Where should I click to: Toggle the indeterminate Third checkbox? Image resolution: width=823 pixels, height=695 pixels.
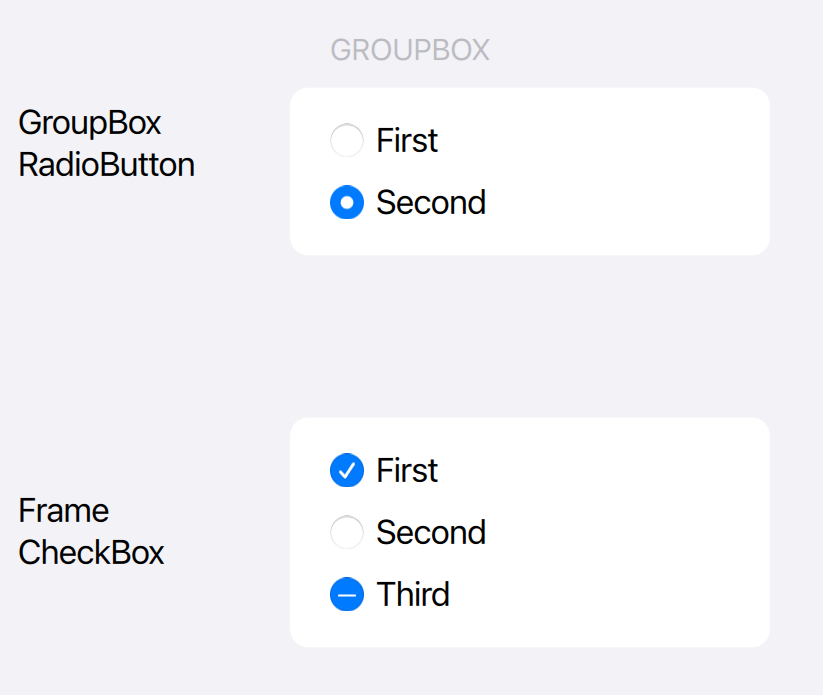346,595
